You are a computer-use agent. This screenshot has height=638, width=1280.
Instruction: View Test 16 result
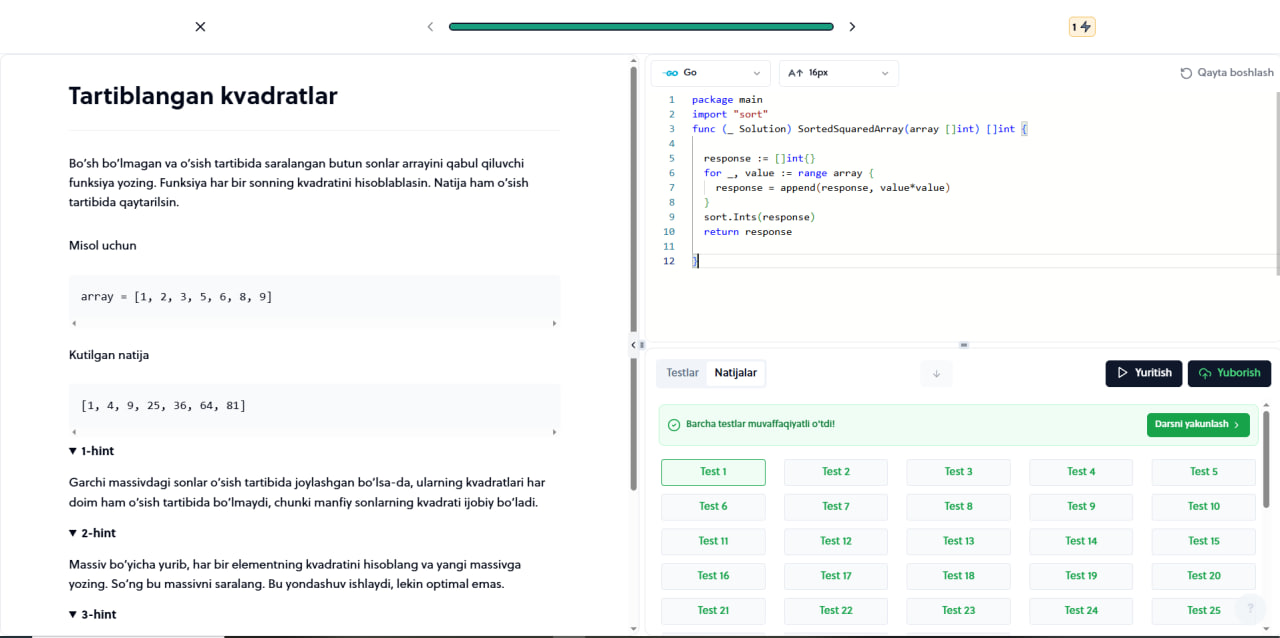tap(713, 576)
